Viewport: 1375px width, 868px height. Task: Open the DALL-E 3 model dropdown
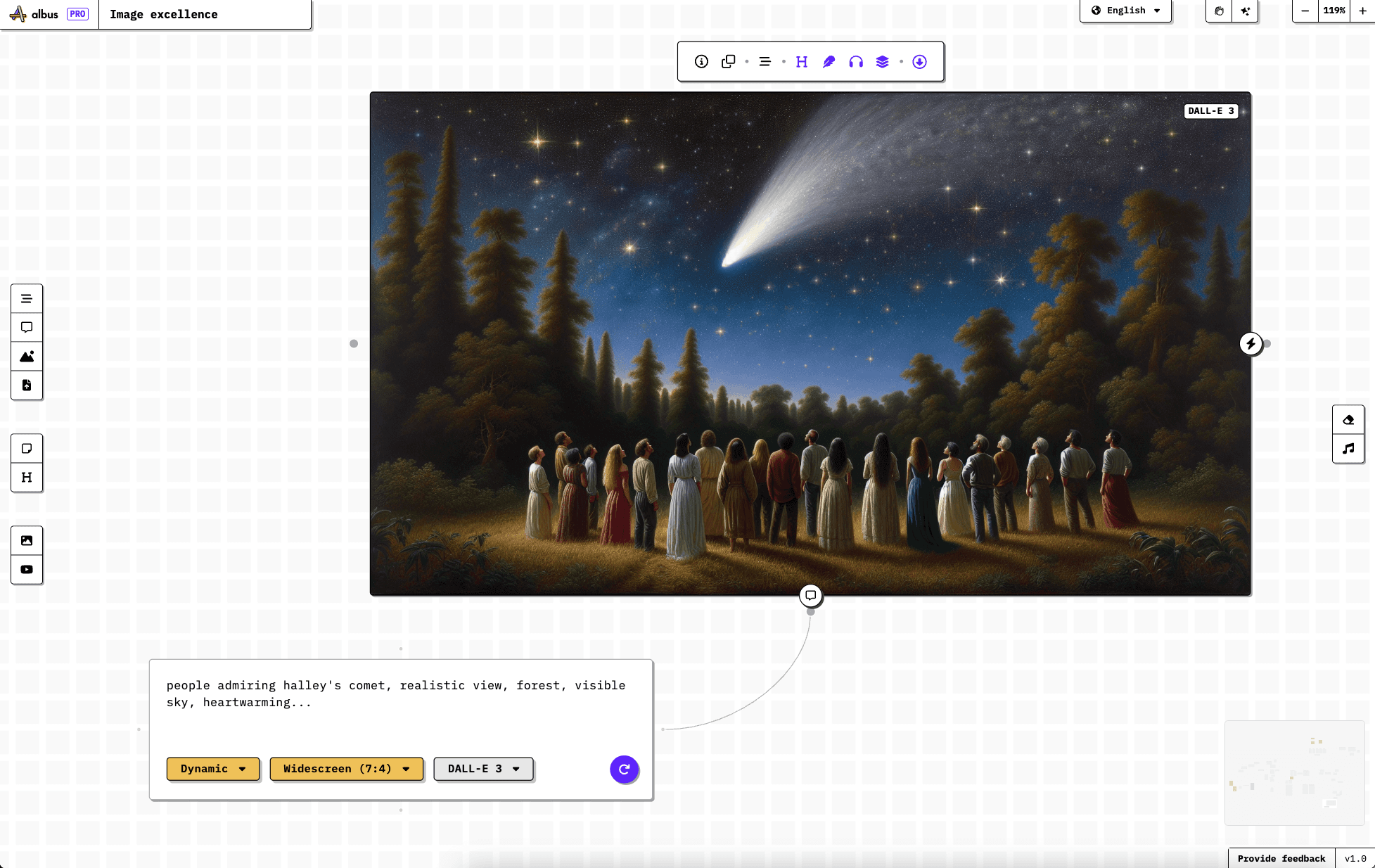click(483, 769)
